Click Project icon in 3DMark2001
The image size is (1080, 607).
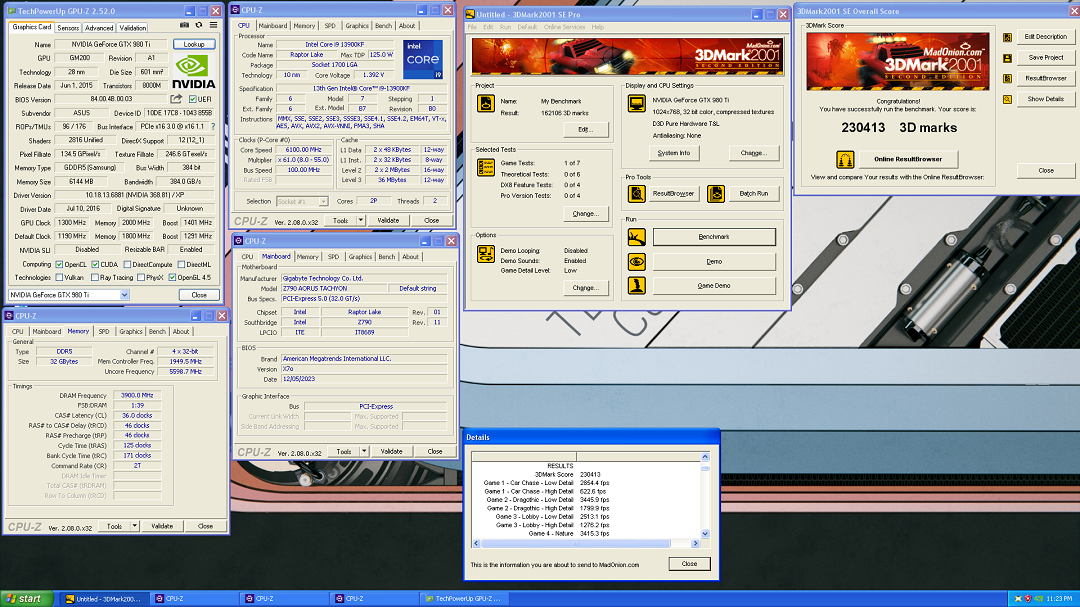tap(486, 104)
